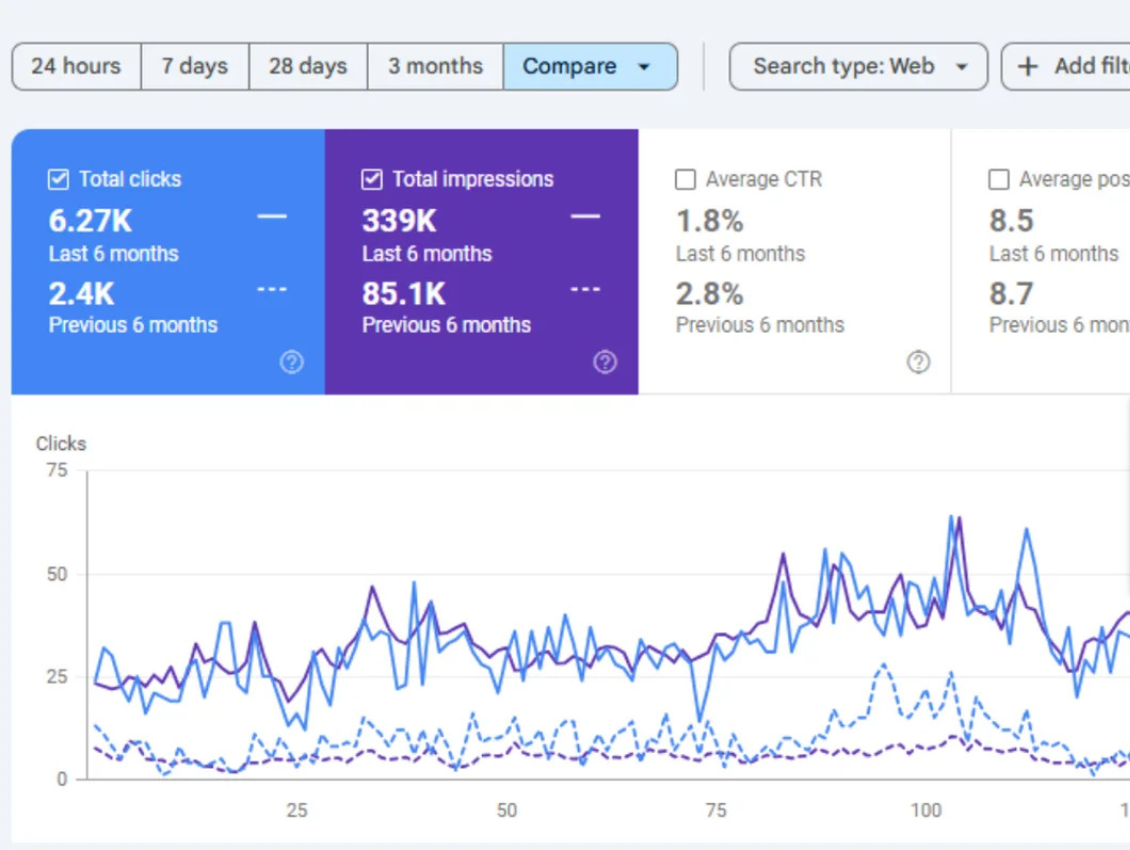
Task: Click the help icon on Total clicks card
Action: click(291, 362)
